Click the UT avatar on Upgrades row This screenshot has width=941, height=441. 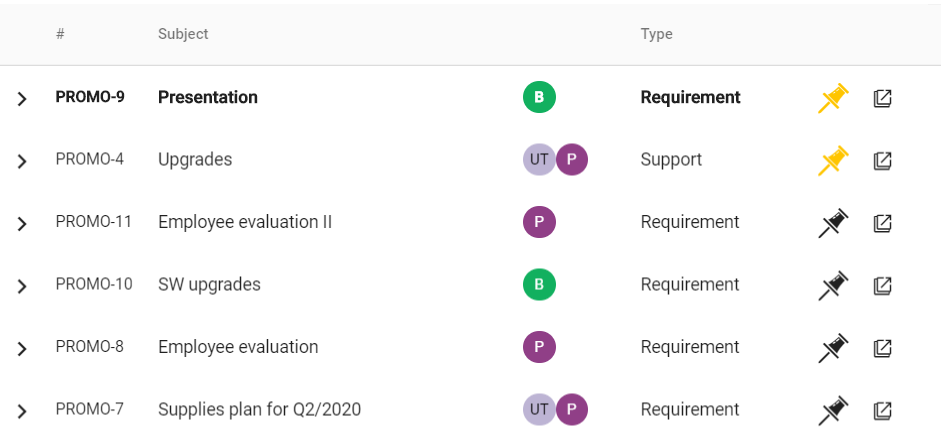[538, 160]
